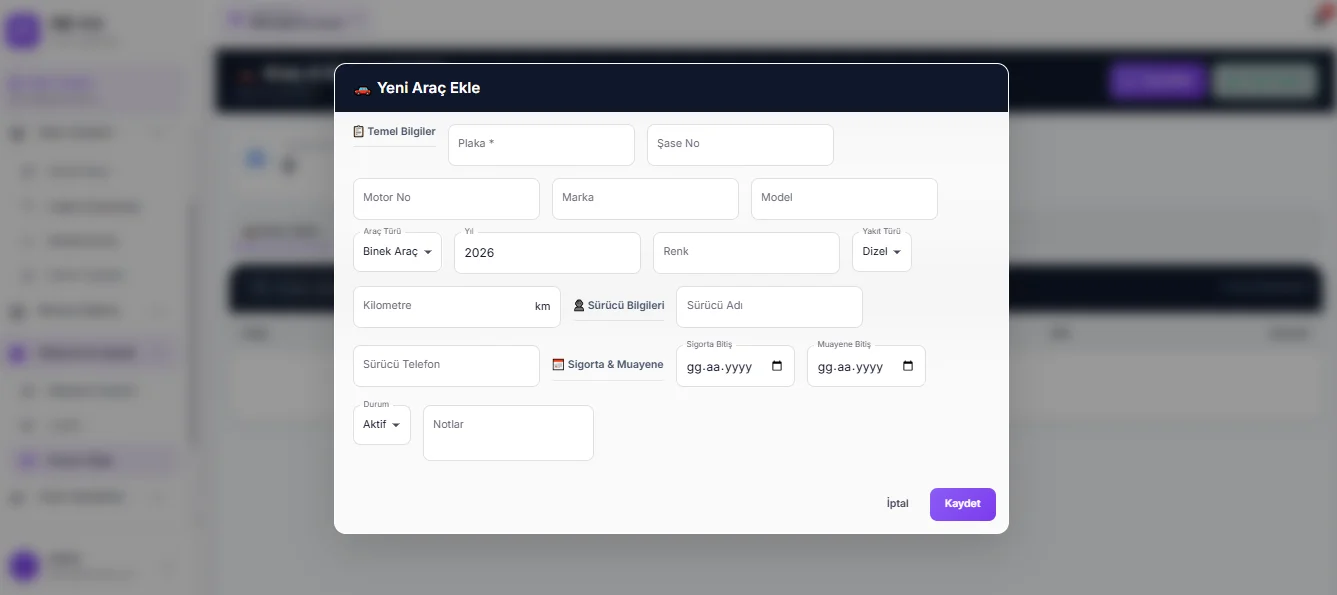
Task: Select the Motor No text box
Action: pos(446,199)
